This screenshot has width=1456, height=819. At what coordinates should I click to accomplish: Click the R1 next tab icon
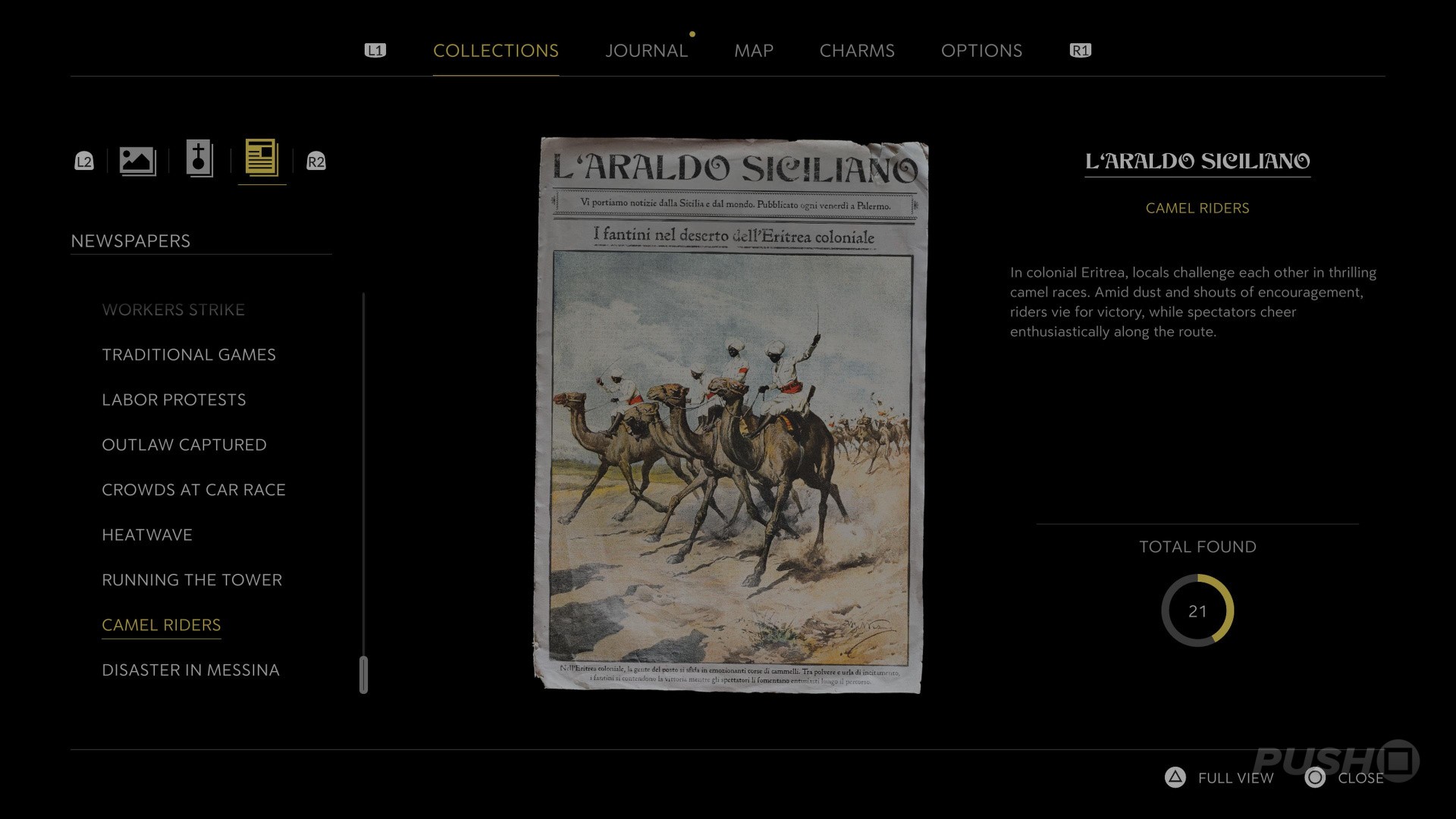coord(1081,51)
